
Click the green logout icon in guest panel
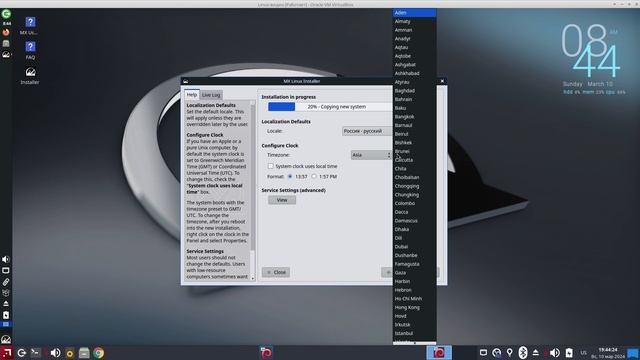6,14
